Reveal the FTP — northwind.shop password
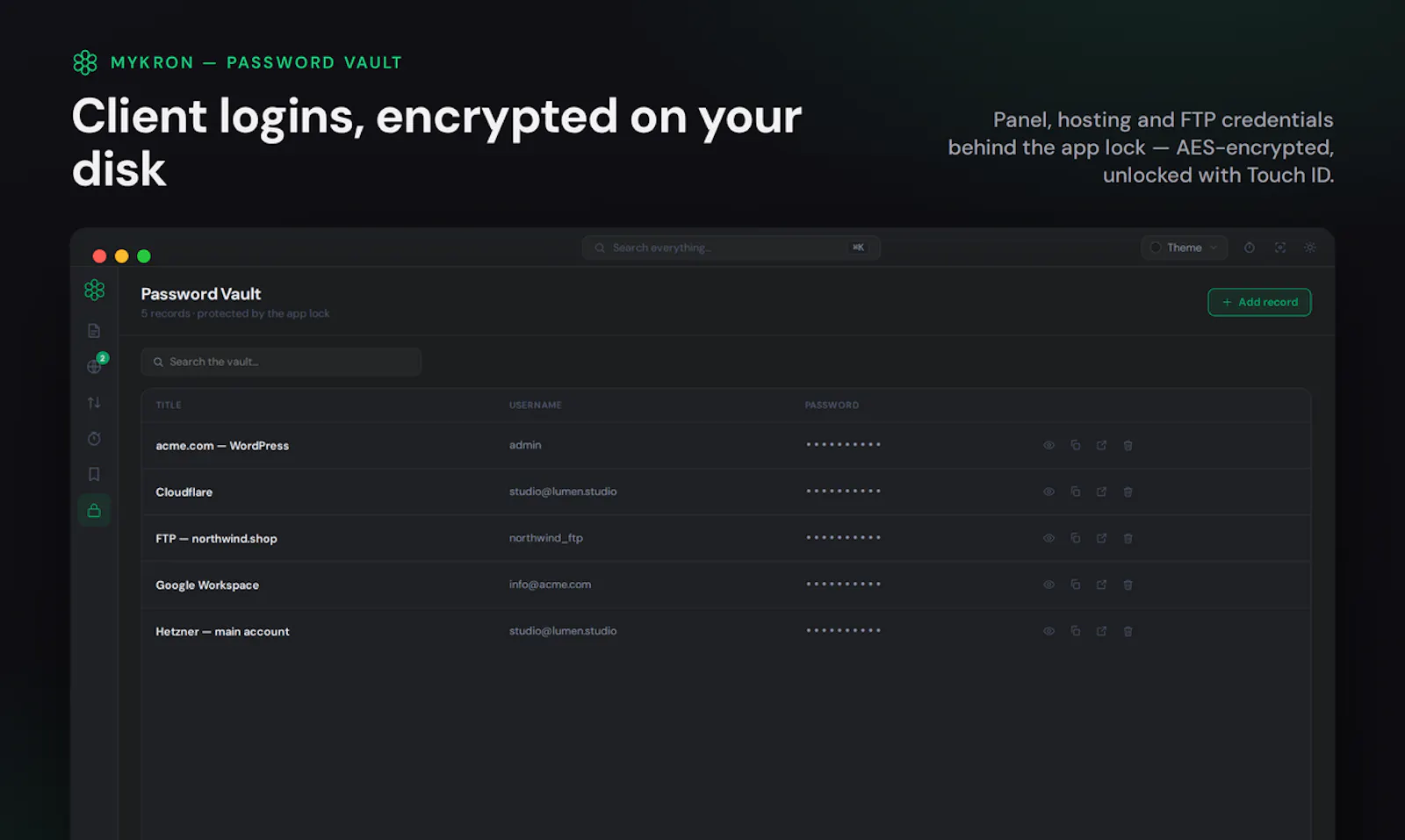The width and height of the screenshot is (1405, 840). 1048,538
